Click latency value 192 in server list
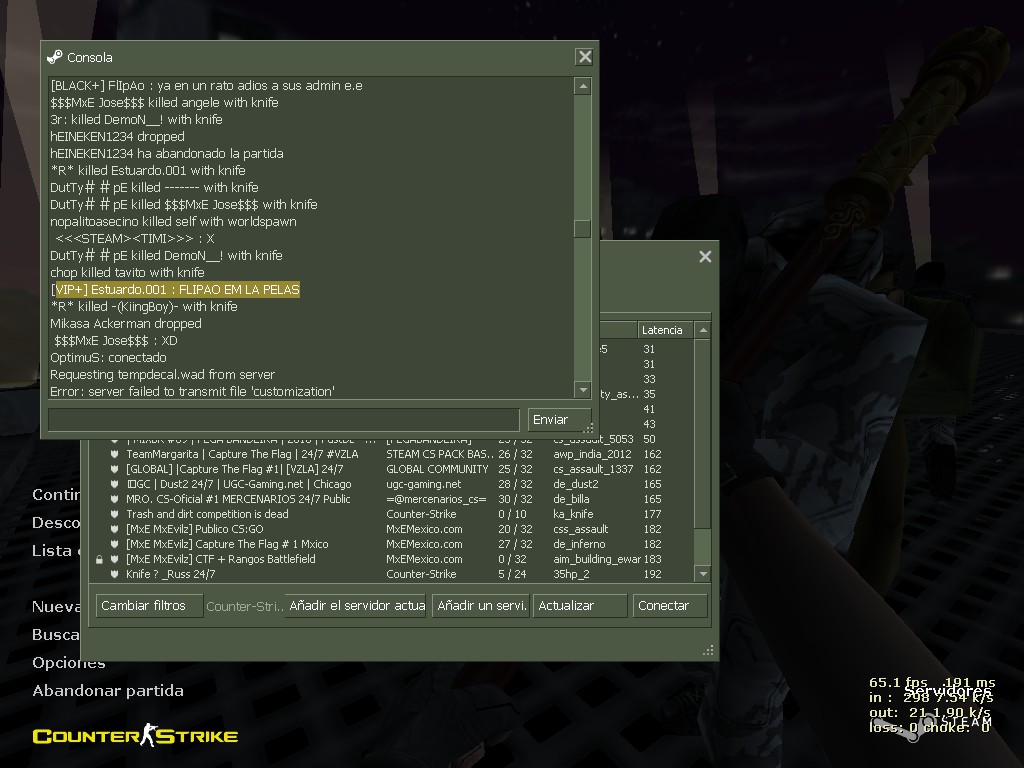1024x768 pixels. pyautogui.click(x=652, y=574)
